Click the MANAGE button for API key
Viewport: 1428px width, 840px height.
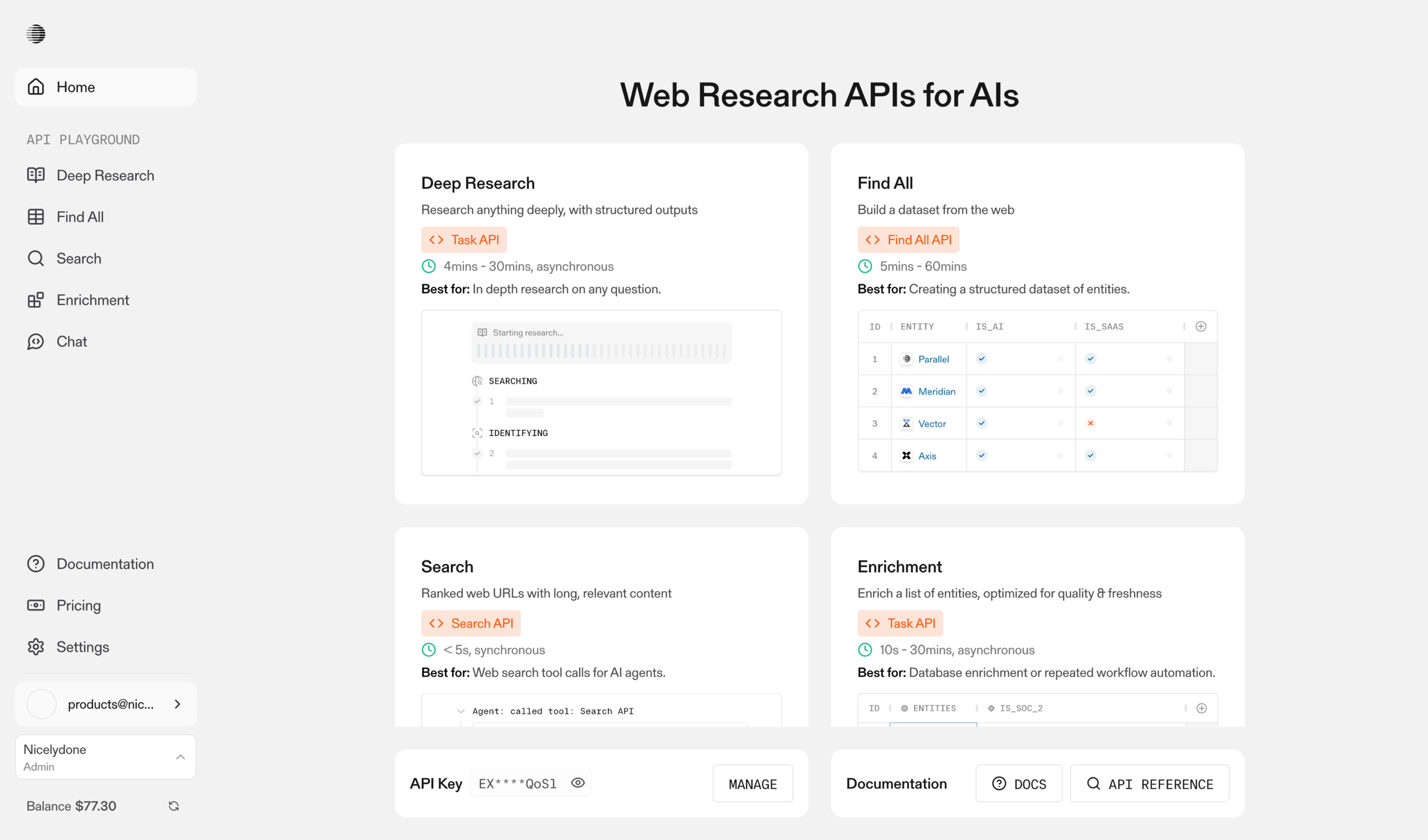coord(753,784)
